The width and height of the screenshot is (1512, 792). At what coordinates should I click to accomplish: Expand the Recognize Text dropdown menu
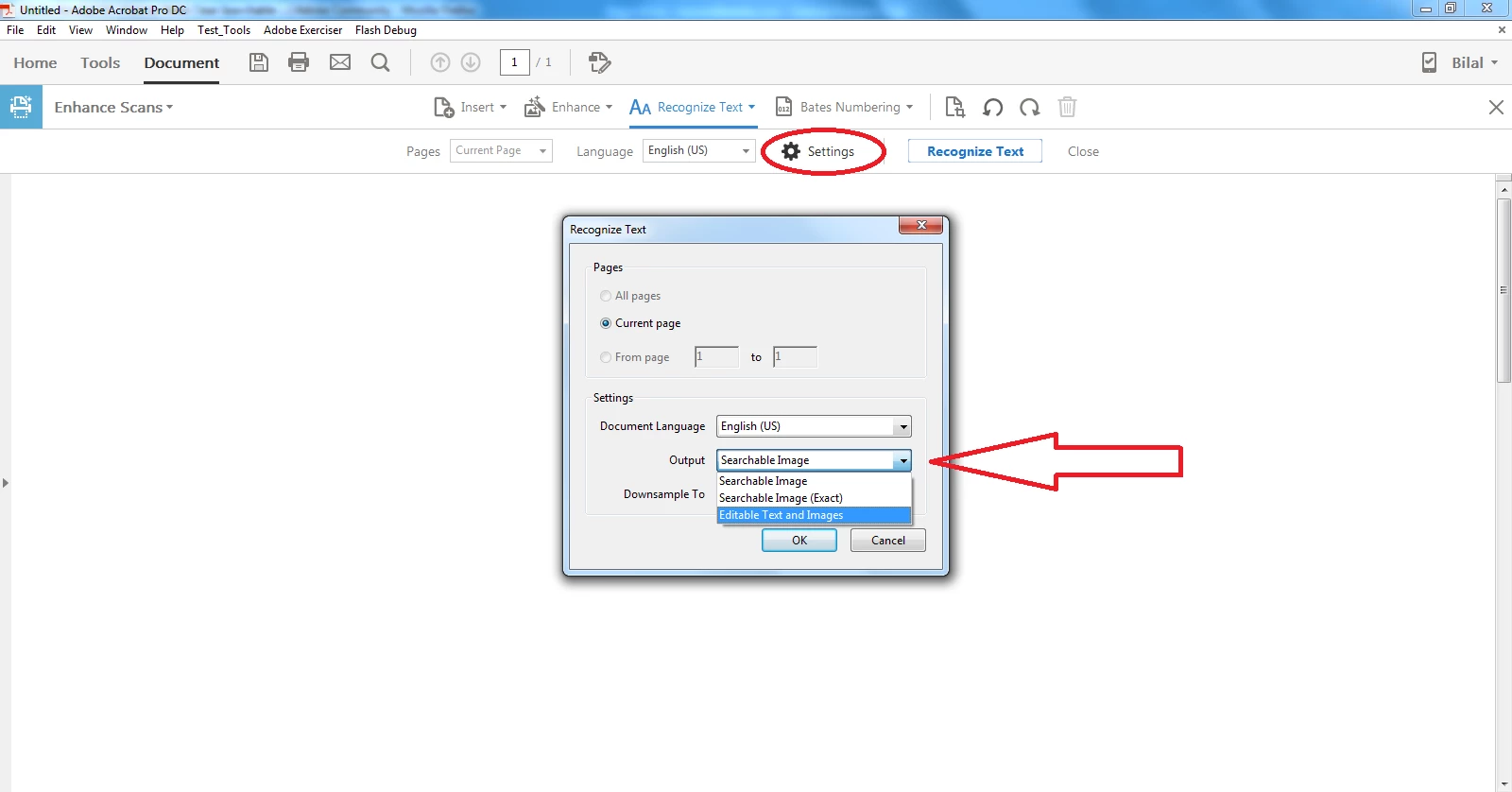tap(751, 107)
